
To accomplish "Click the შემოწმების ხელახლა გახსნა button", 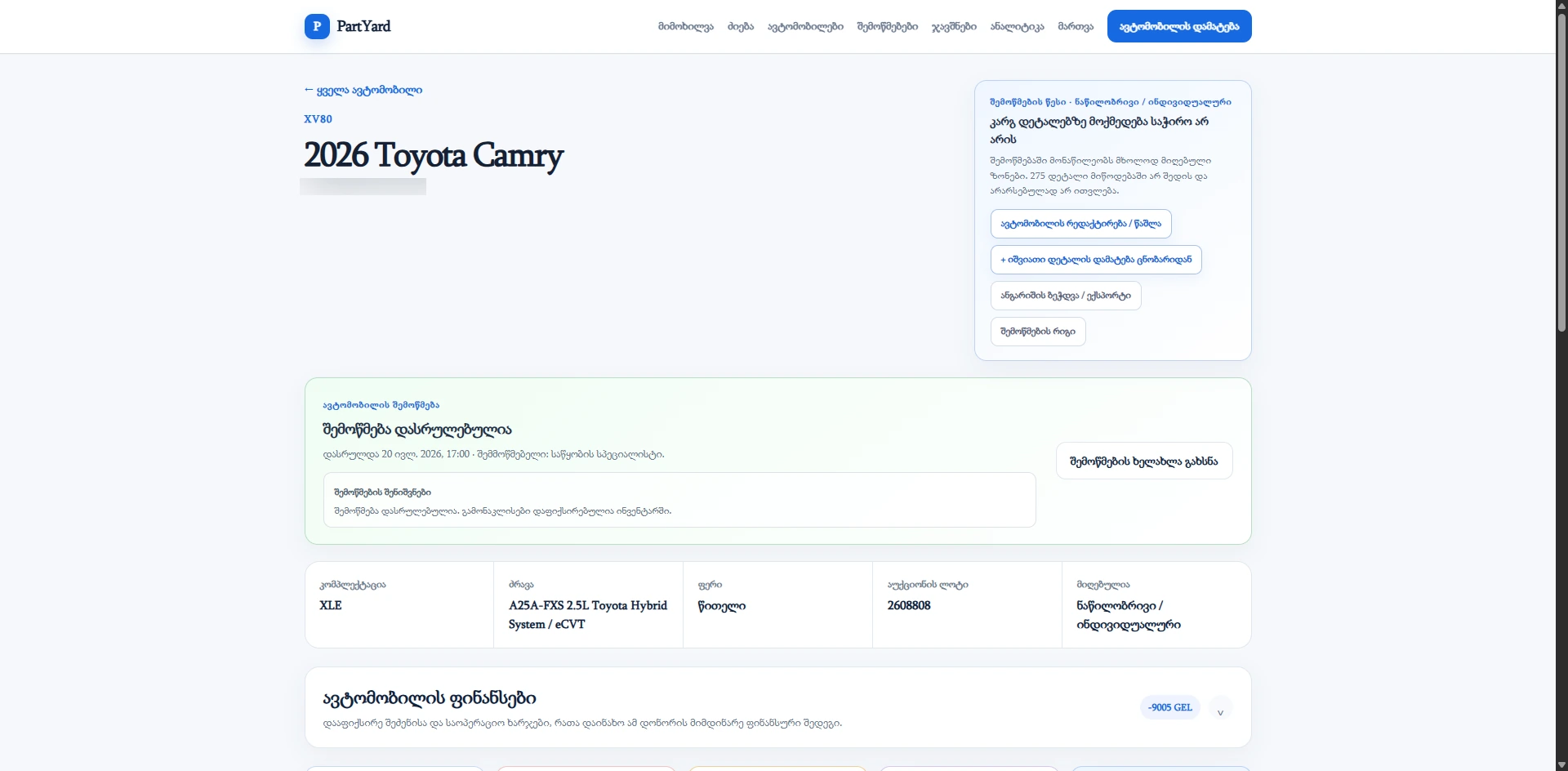I will pyautogui.click(x=1144, y=461).
